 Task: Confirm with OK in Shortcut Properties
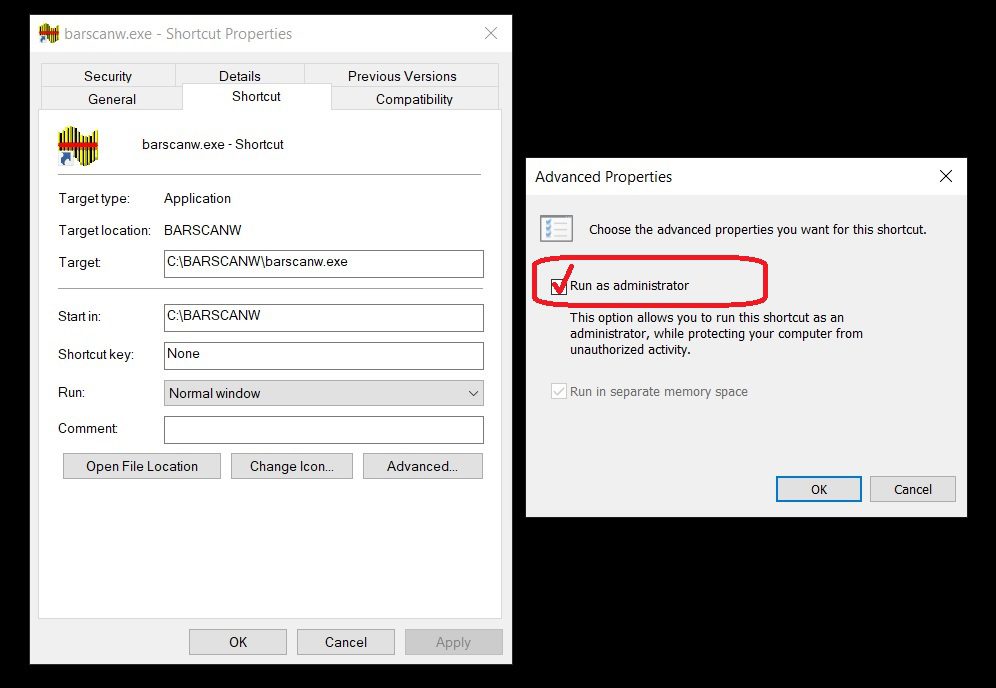point(238,642)
